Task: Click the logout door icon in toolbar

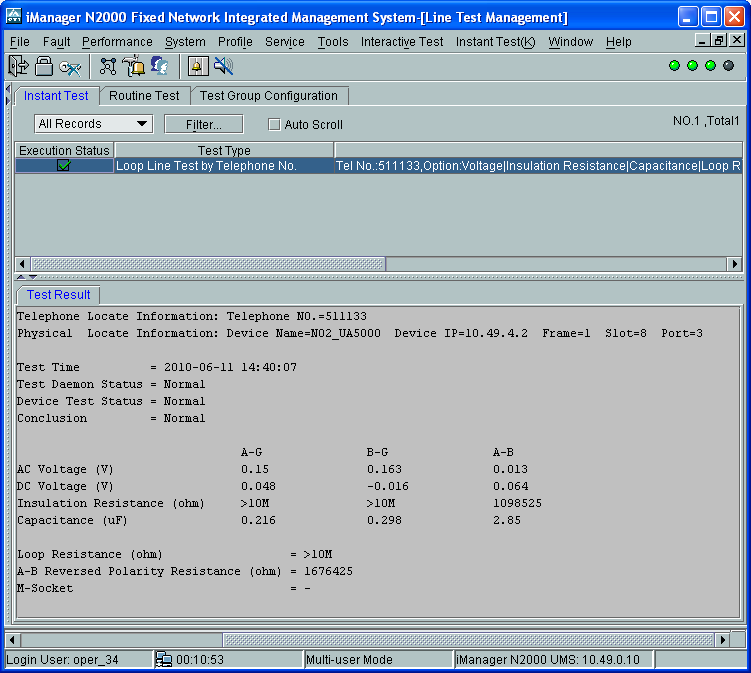Action: coord(18,66)
